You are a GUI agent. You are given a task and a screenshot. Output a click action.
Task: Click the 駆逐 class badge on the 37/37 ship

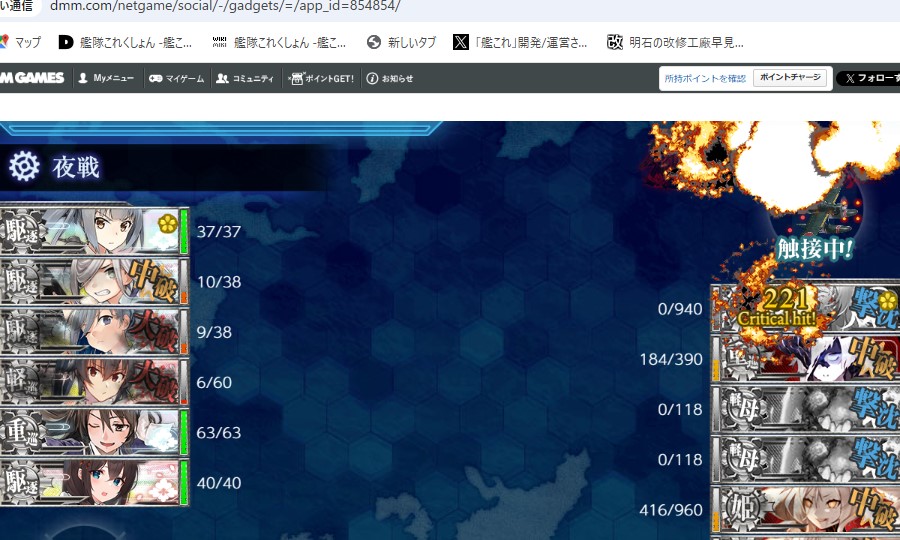coord(22,231)
